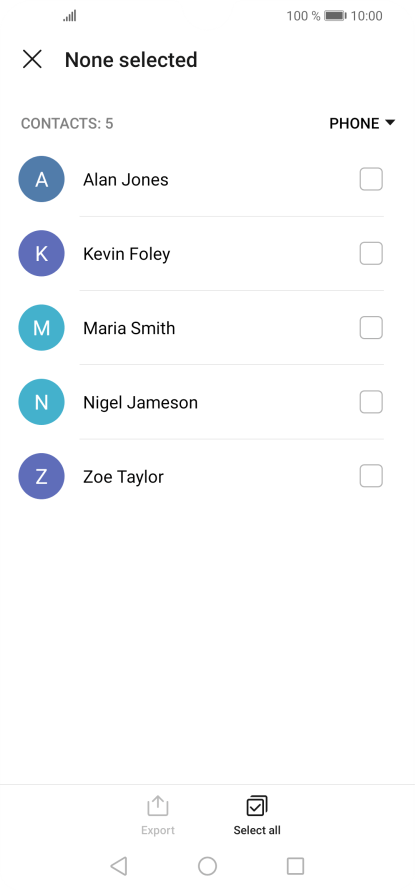The image size is (415, 890).
Task: Open the PHONE storage dropdown
Action: coord(362,123)
